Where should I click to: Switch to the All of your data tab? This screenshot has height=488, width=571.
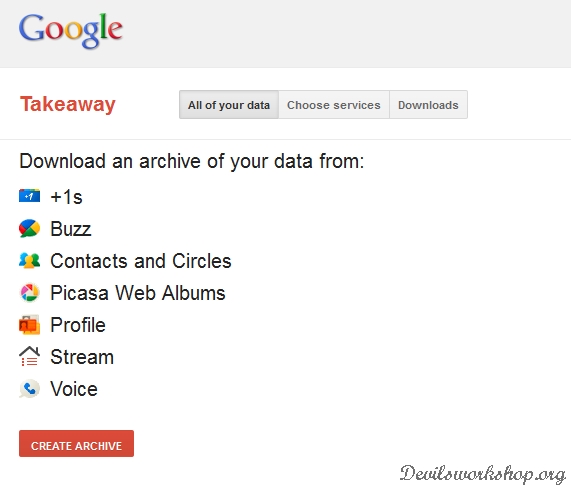(229, 105)
